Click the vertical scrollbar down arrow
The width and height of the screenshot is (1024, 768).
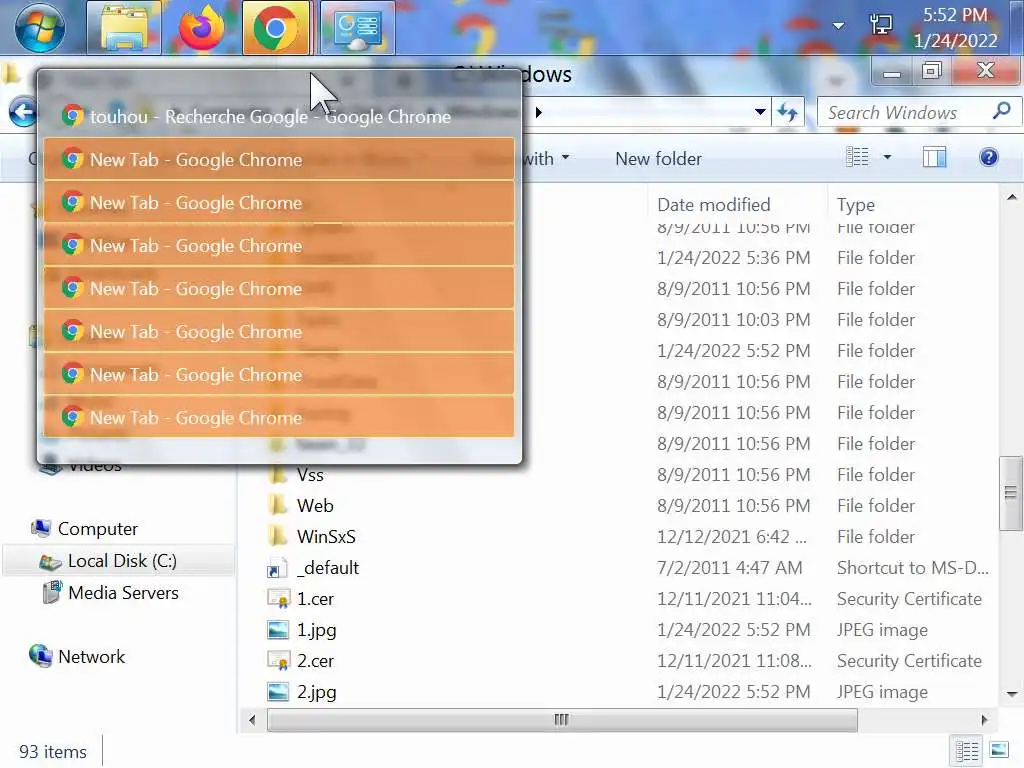(x=1011, y=694)
